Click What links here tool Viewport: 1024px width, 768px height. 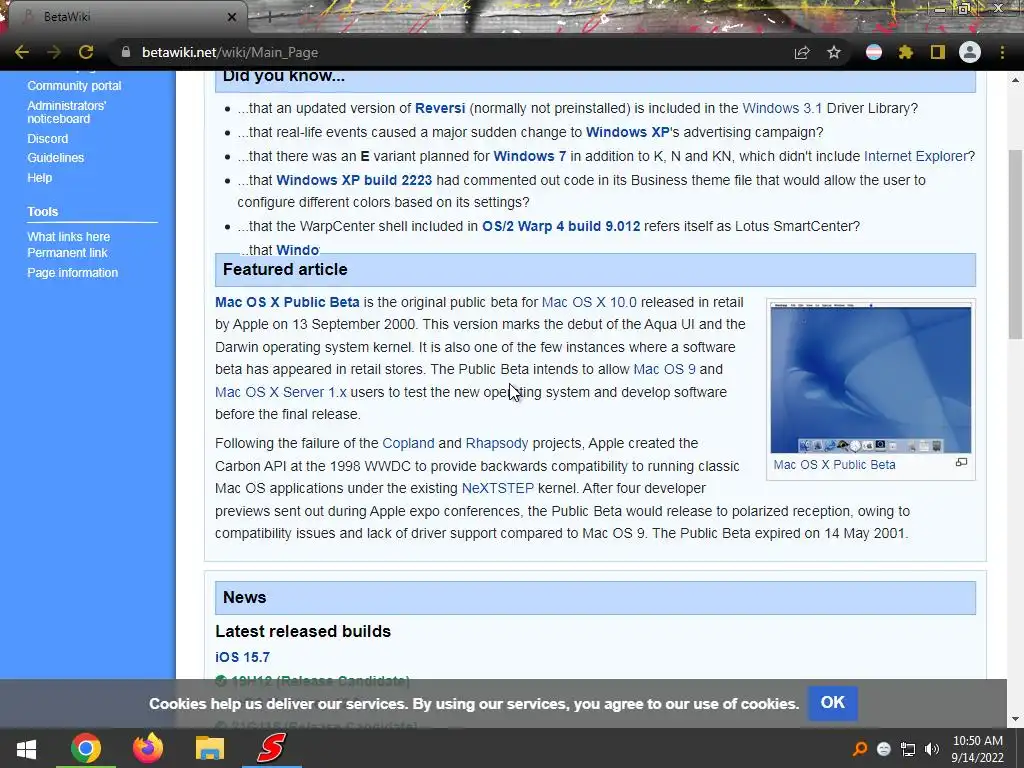click(69, 236)
